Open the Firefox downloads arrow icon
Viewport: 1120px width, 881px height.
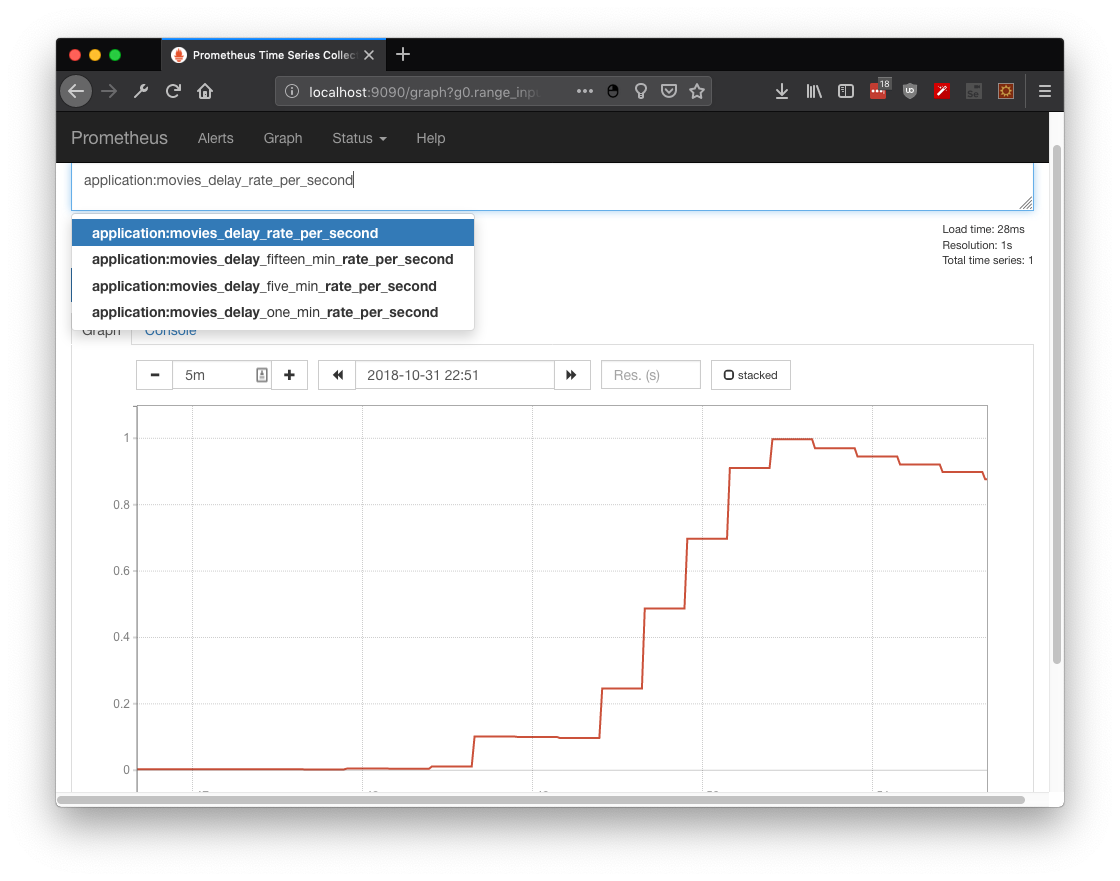(x=782, y=91)
